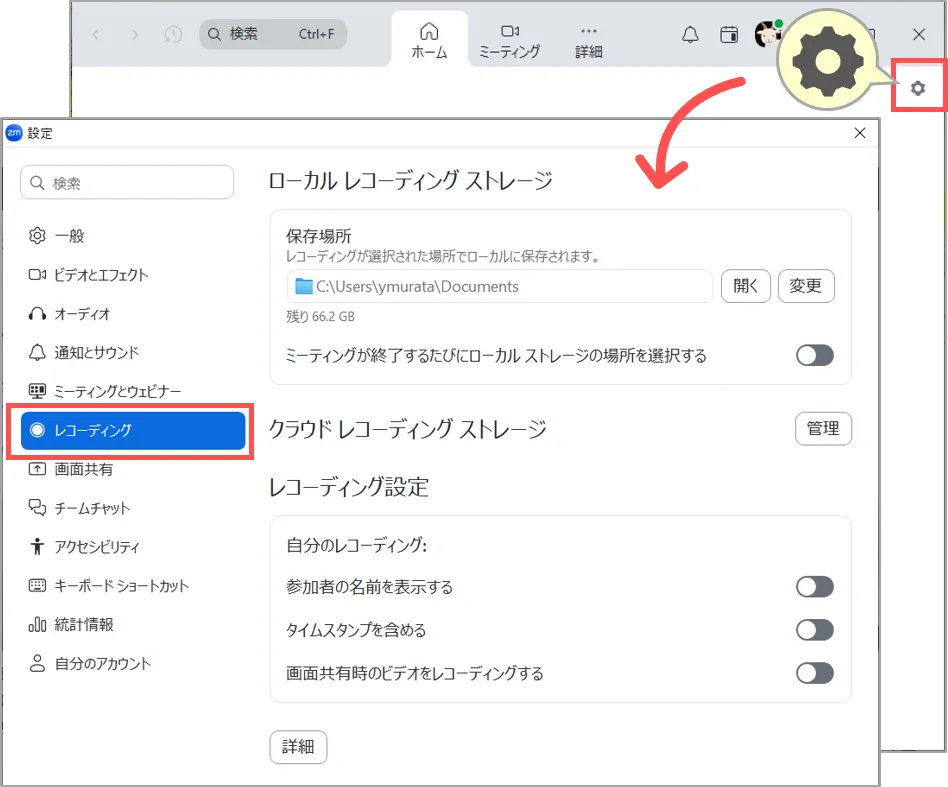Click 詳細 button at bottom
Screen dimensions: 948x787
tap(298, 747)
